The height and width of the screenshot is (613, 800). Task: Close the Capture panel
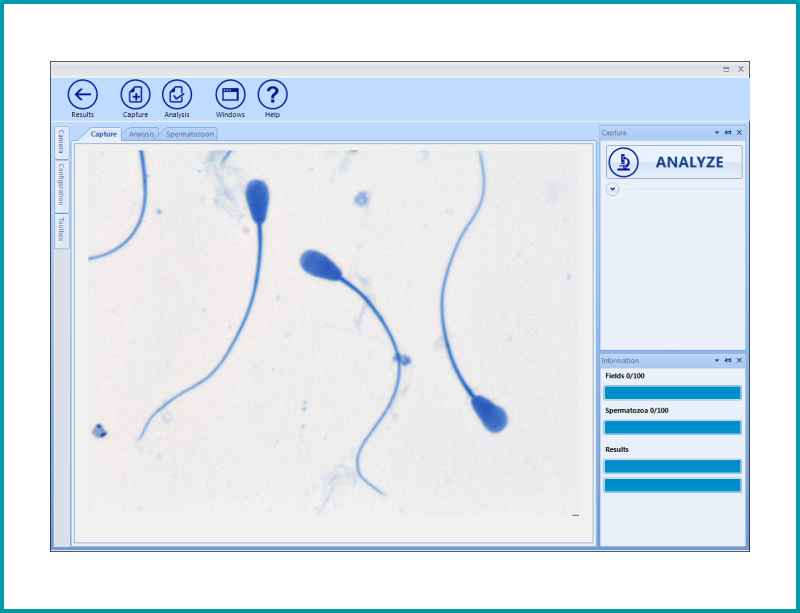point(739,133)
